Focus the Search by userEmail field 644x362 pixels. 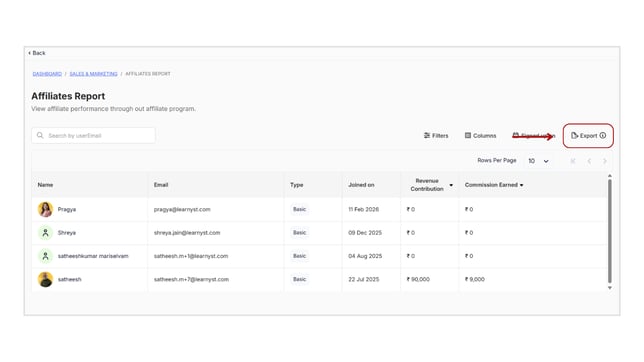coord(93,136)
